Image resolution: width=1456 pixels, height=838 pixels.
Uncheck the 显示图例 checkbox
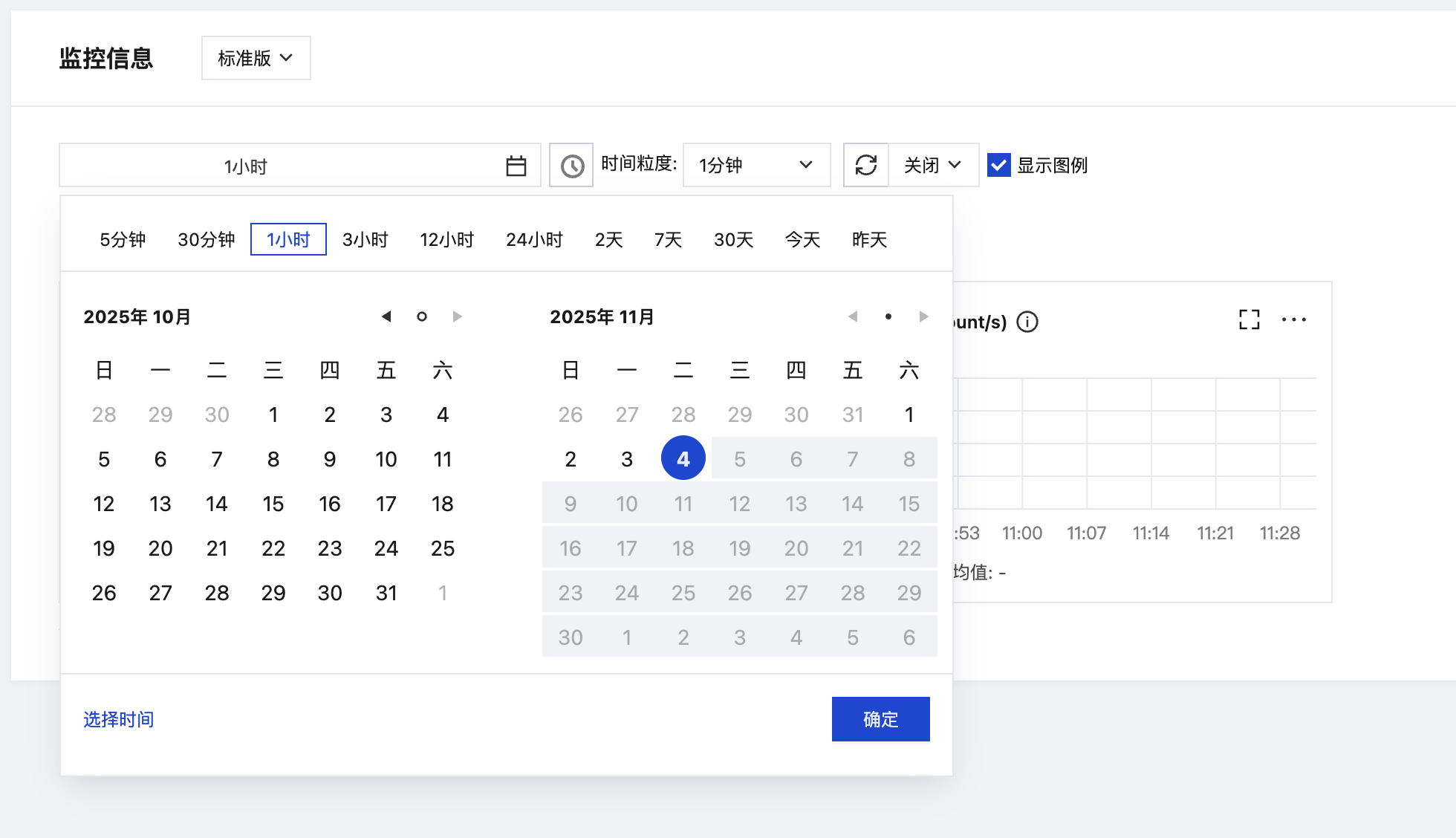coord(999,165)
